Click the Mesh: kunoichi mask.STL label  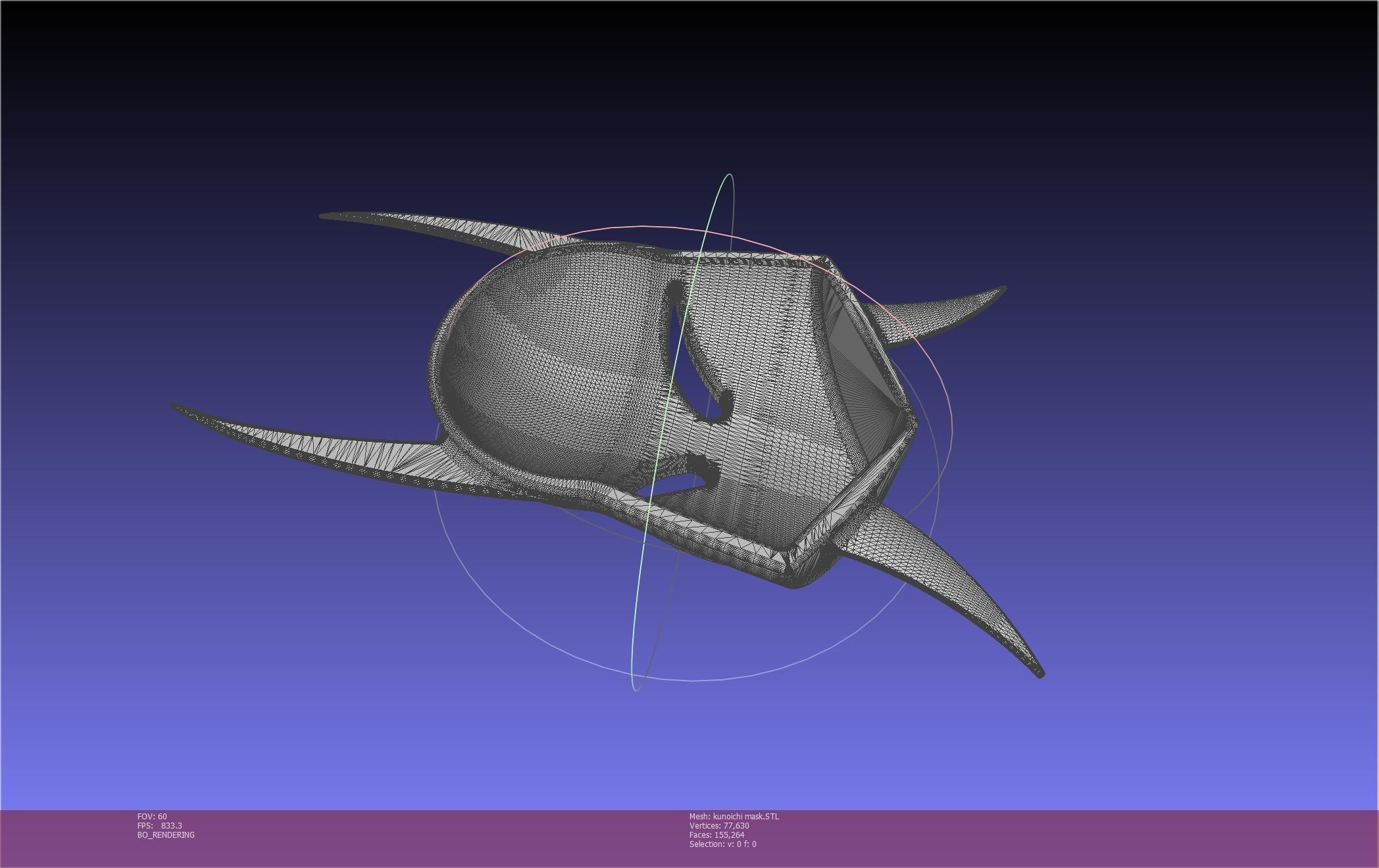pyautogui.click(x=734, y=817)
